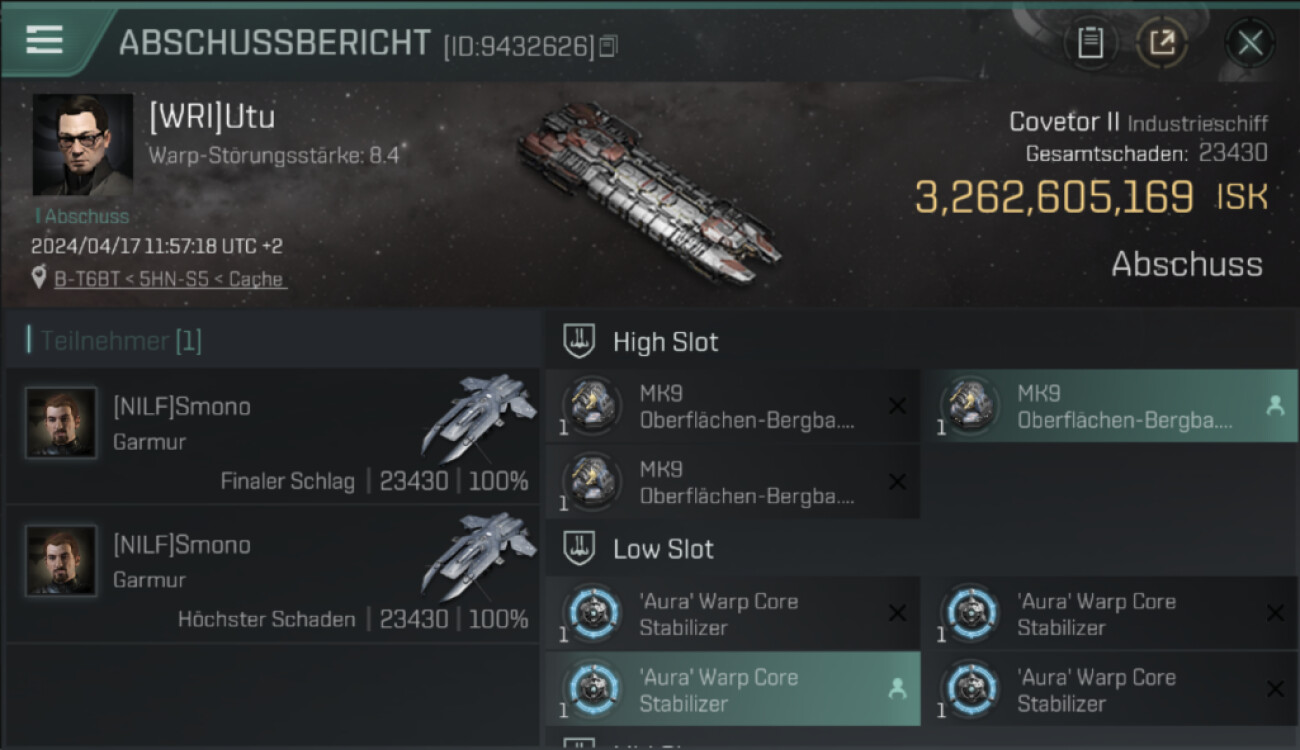View the [WRI]Utu pilot portrait
The height and width of the screenshot is (750, 1300).
83,145
